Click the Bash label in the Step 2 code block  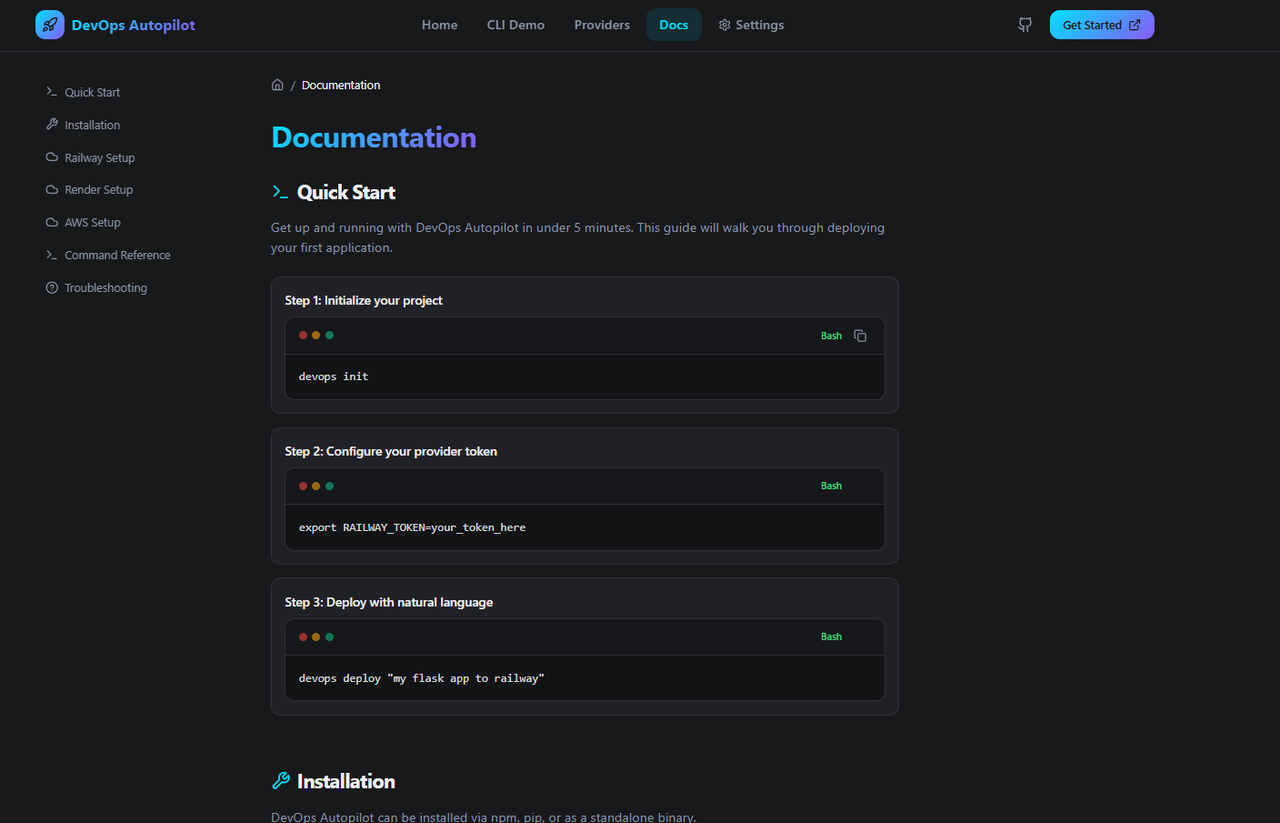tap(831, 486)
